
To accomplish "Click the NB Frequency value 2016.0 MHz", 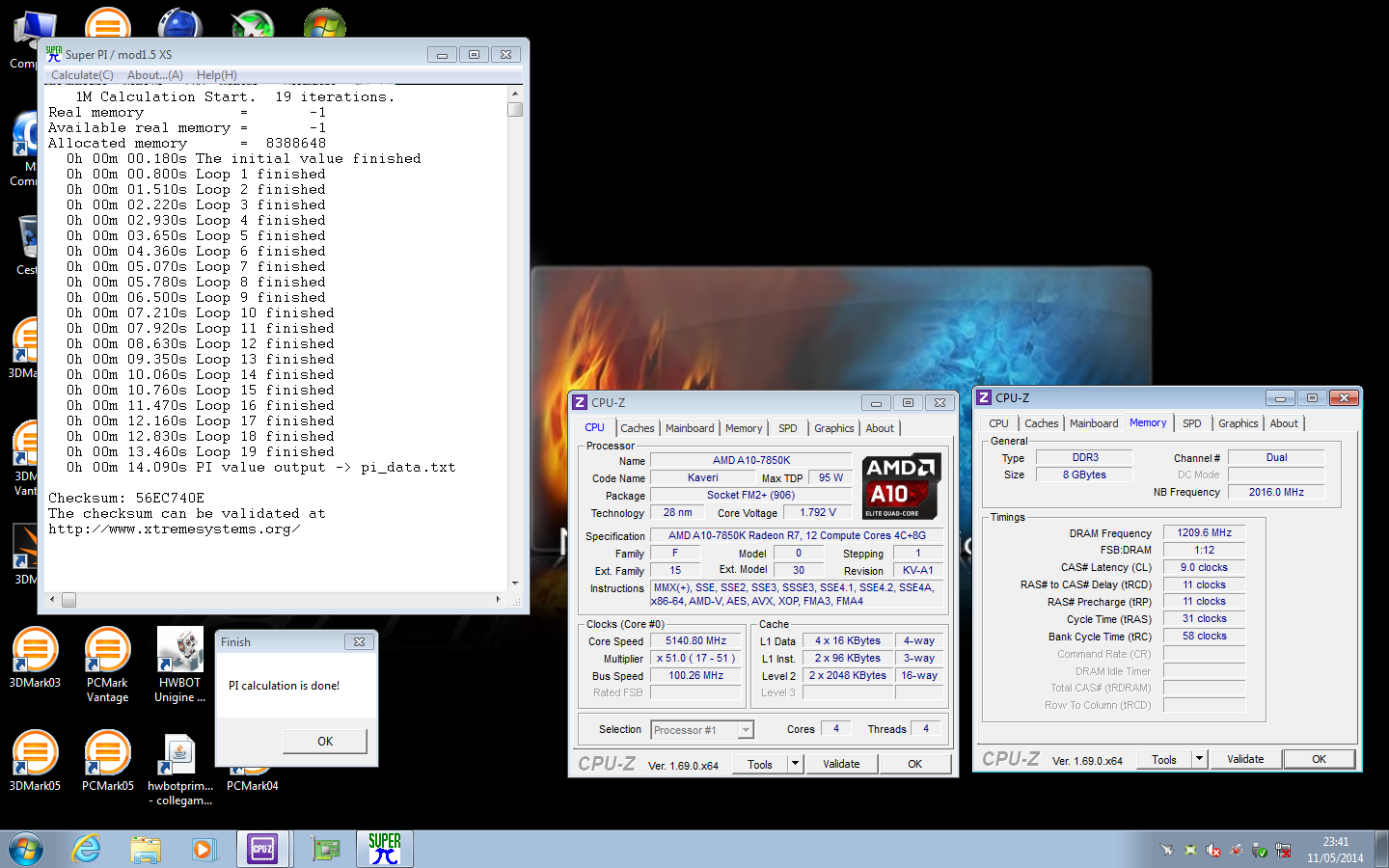I will [1276, 492].
